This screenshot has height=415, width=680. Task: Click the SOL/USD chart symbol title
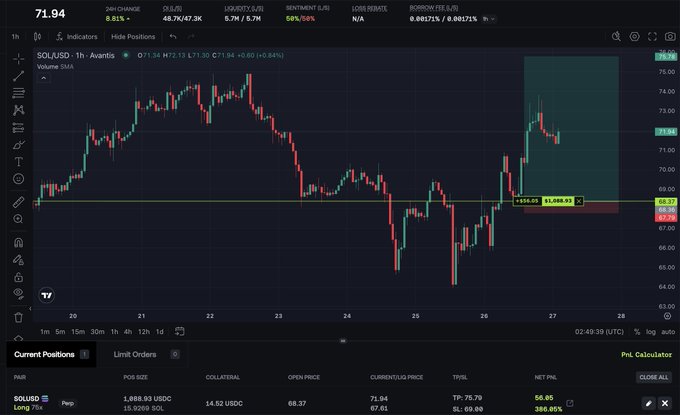coord(75,56)
